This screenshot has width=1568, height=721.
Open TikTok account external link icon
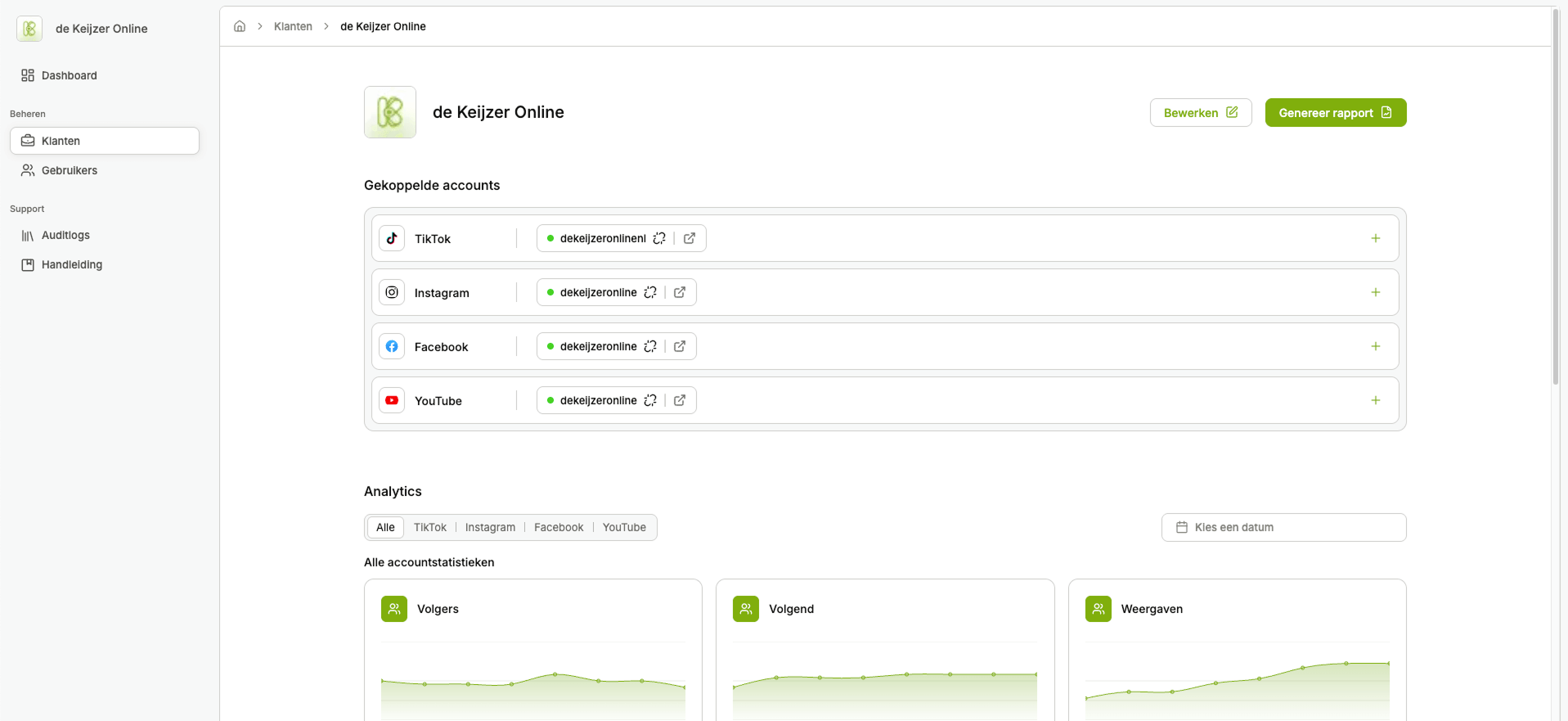pyautogui.click(x=690, y=238)
